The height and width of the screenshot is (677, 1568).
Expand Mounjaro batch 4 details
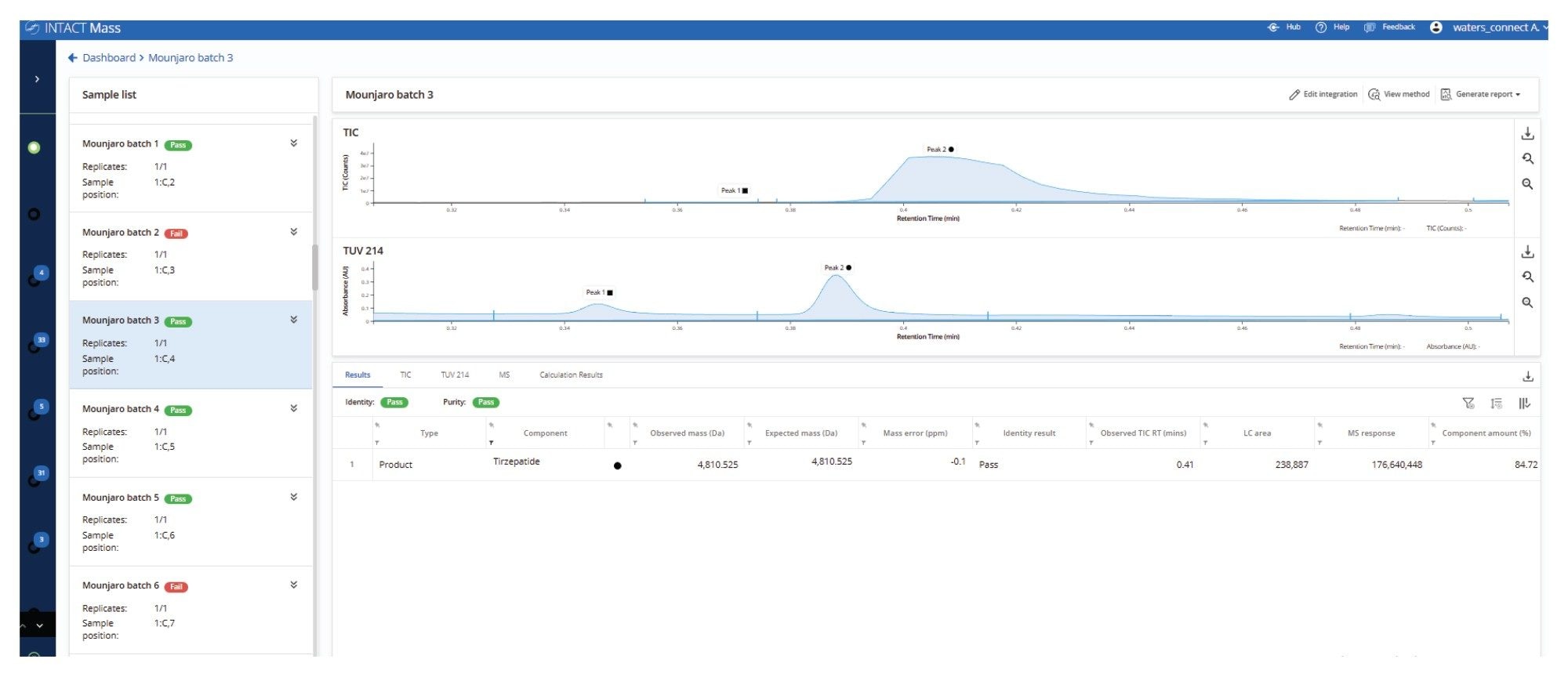tap(293, 408)
